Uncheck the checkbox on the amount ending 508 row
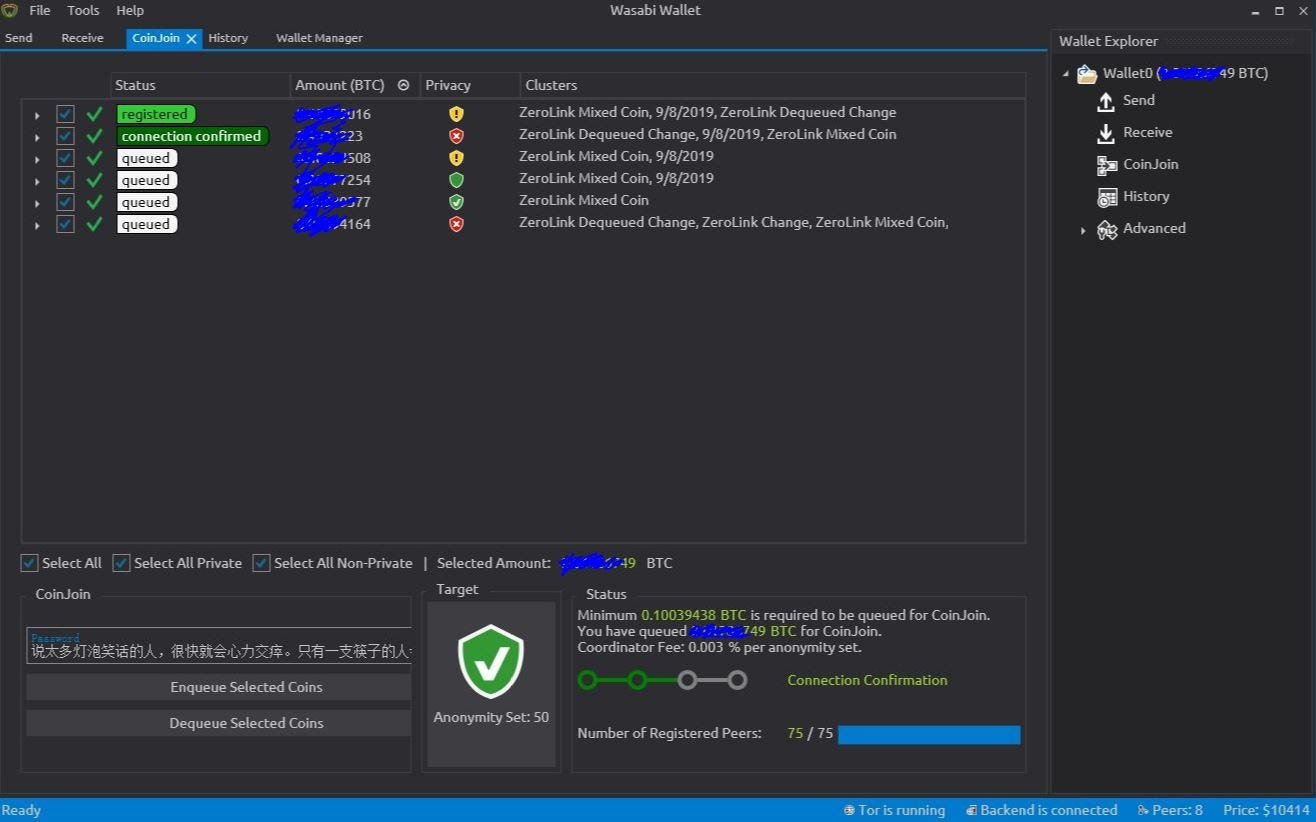Screen dimensions: 1316x822 coord(65,158)
